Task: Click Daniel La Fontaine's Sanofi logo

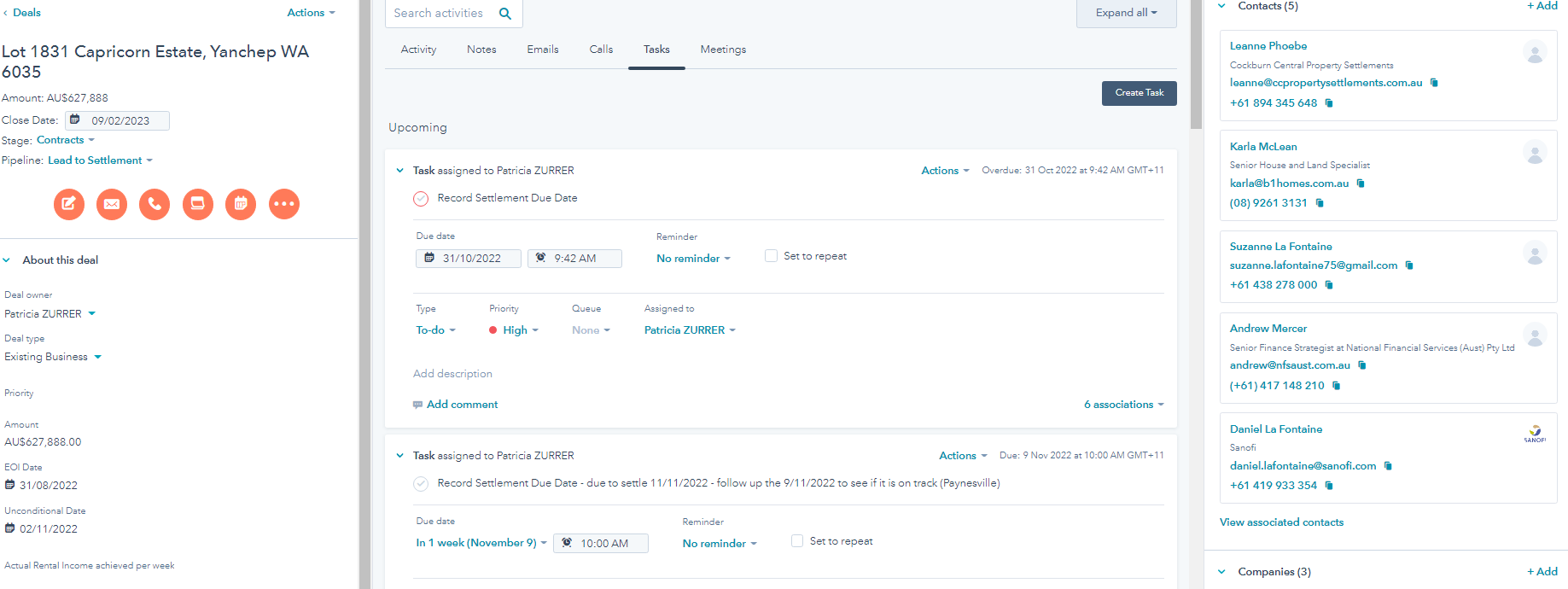Action: (x=1535, y=434)
